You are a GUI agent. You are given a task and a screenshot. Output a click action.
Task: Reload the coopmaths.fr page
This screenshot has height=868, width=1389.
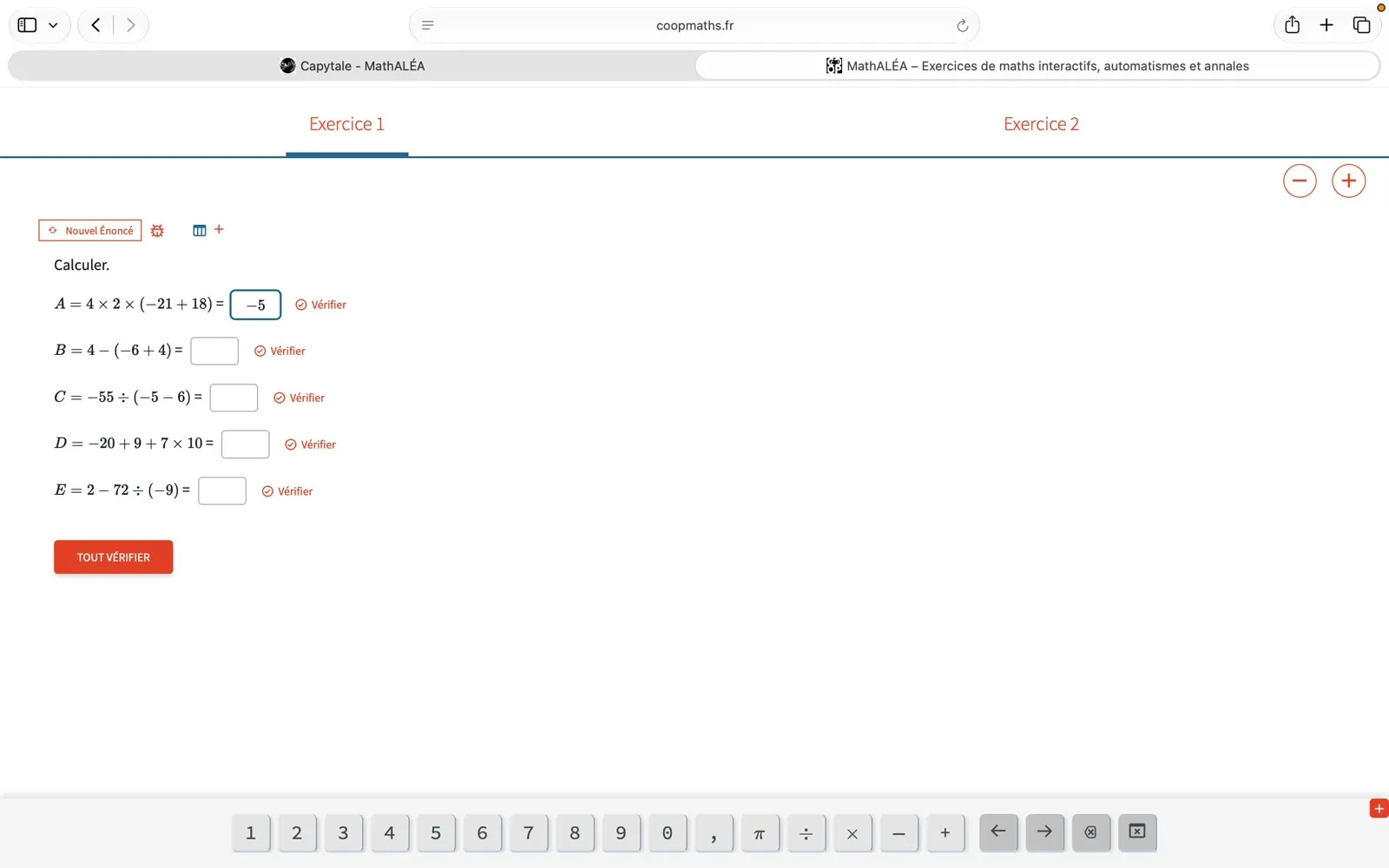click(962, 25)
